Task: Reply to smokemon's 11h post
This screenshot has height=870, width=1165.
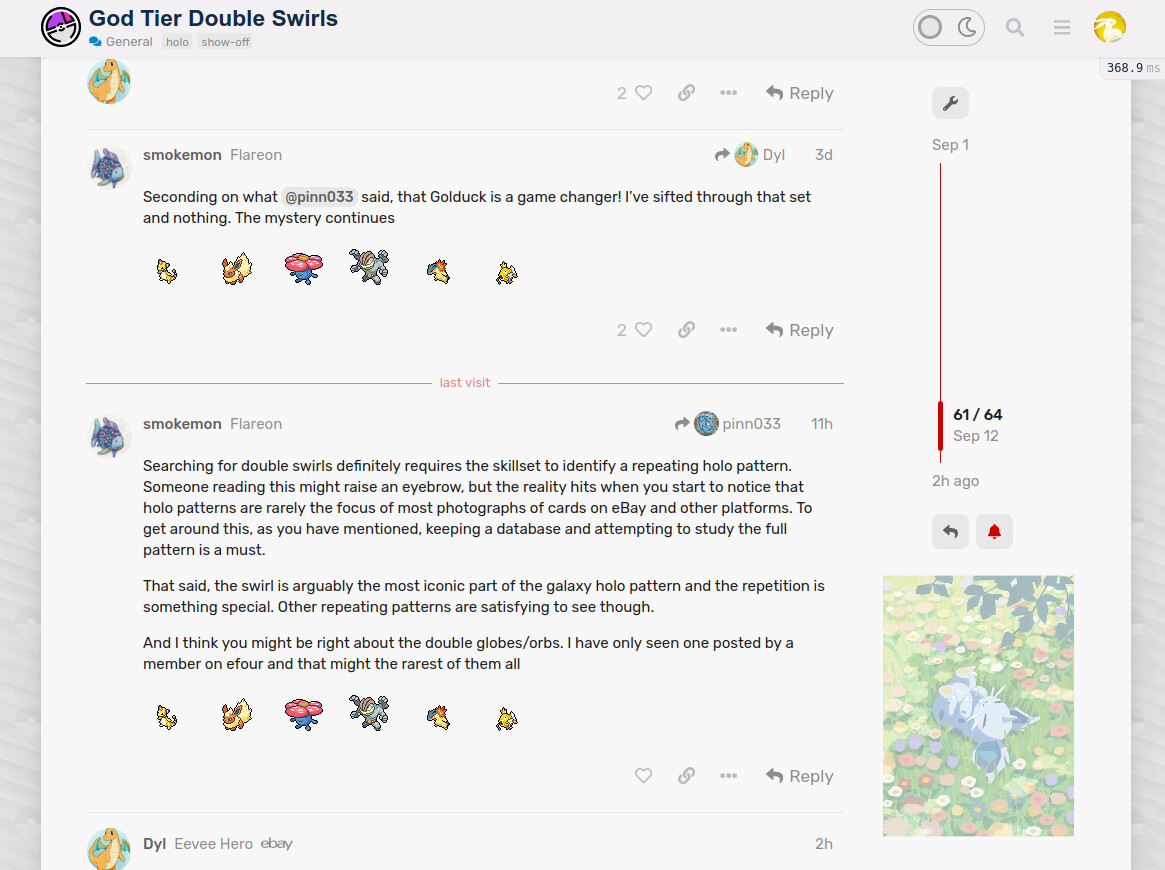Action: coord(799,776)
